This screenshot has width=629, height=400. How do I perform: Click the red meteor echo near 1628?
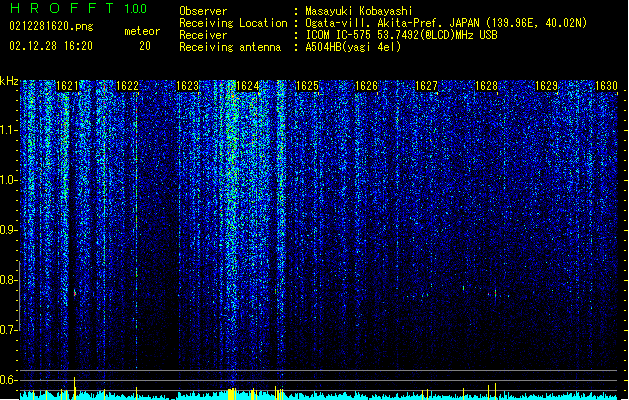495,294
